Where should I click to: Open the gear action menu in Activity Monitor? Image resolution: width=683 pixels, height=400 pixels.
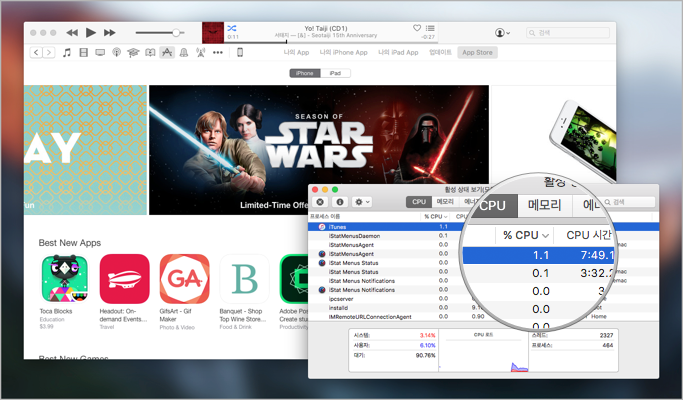point(362,202)
